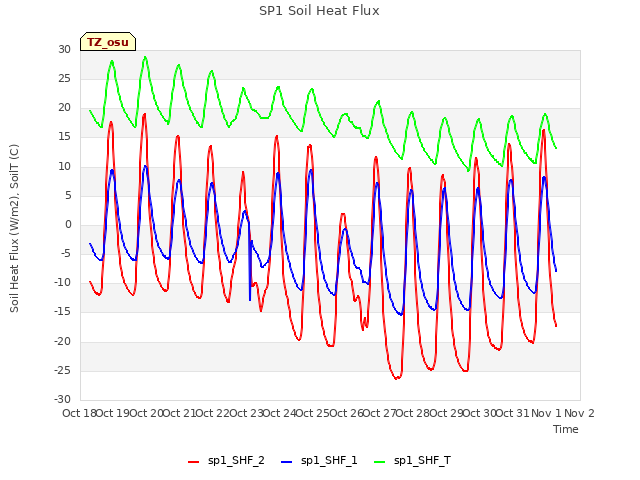Click the blue sp1_SHF_1 legend swatch
The image size is (640, 480).
click(287, 462)
